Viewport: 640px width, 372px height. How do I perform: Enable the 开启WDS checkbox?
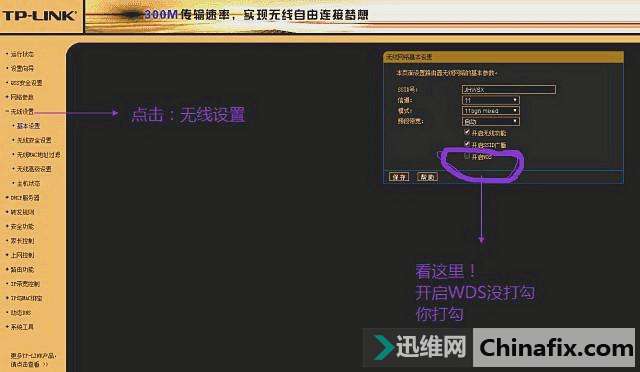pyautogui.click(x=467, y=156)
